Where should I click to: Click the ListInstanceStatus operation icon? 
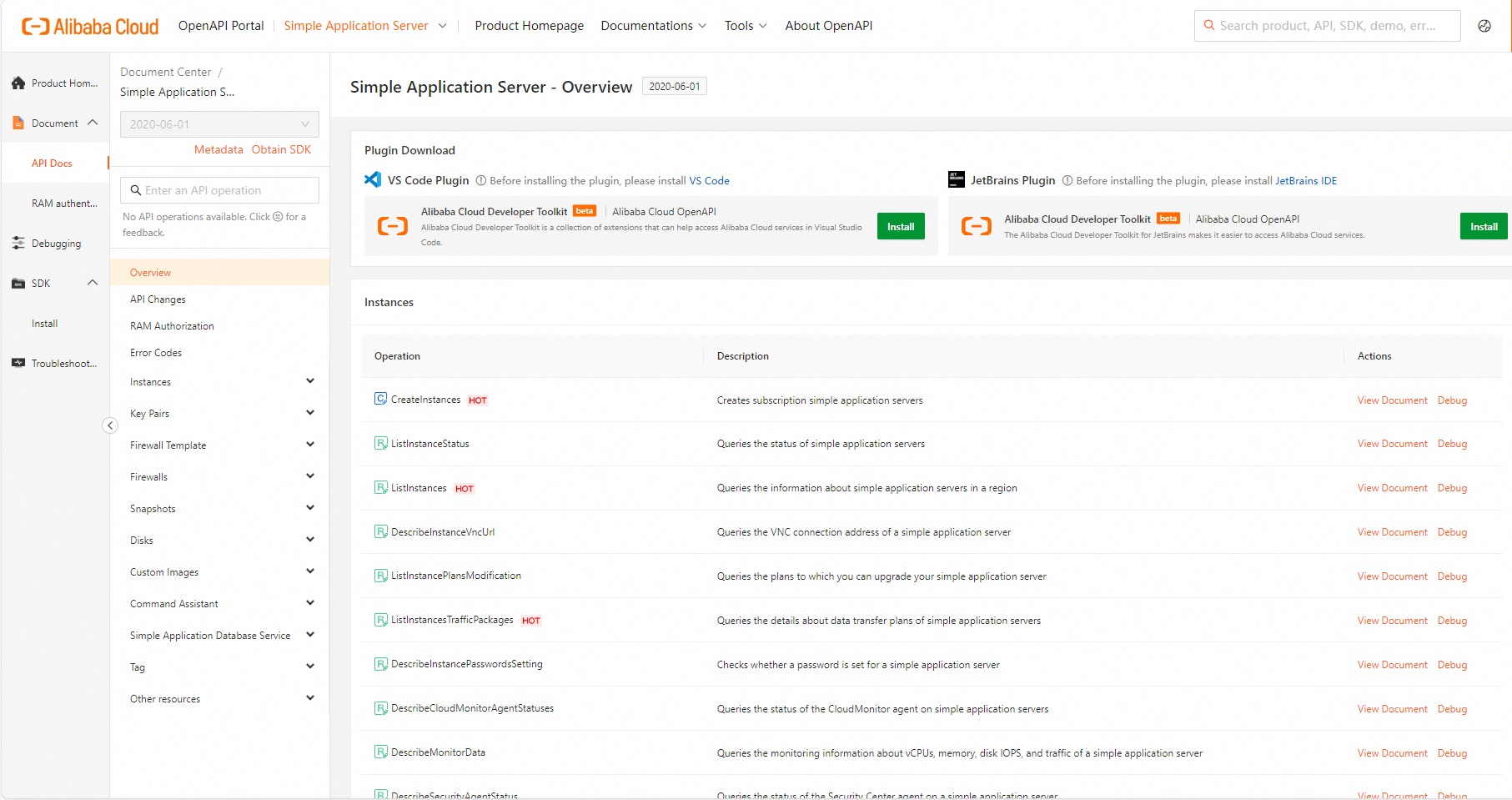[x=380, y=444]
